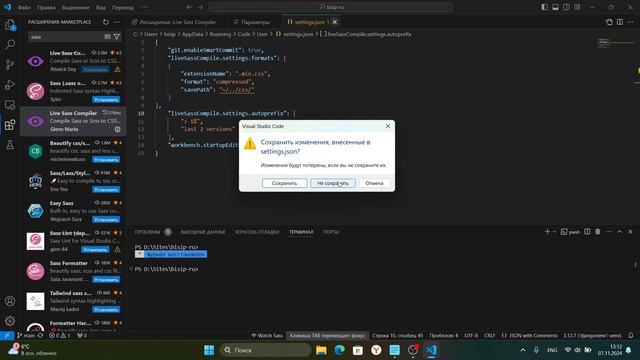Click the taskbar Поиск search box
Image resolution: width=640 pixels, height=360 pixels.
tap(265, 350)
